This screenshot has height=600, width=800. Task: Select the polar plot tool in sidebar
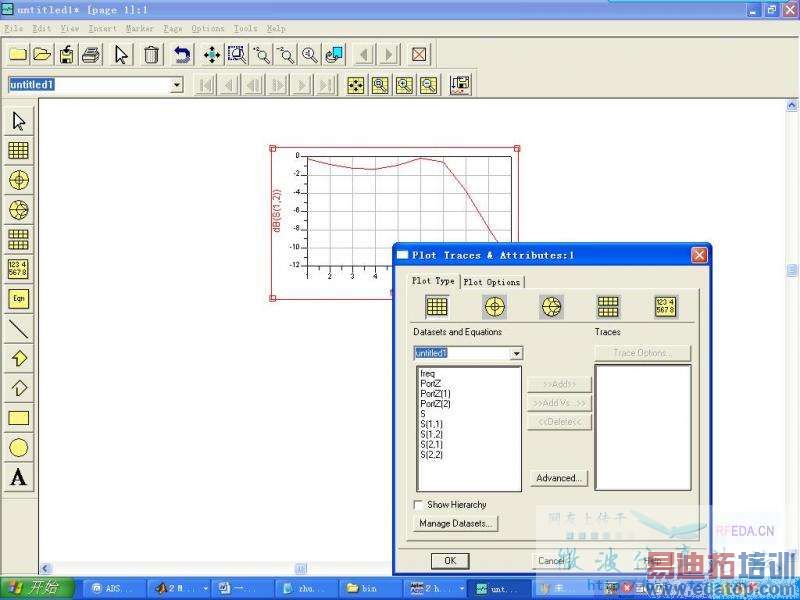tap(19, 180)
